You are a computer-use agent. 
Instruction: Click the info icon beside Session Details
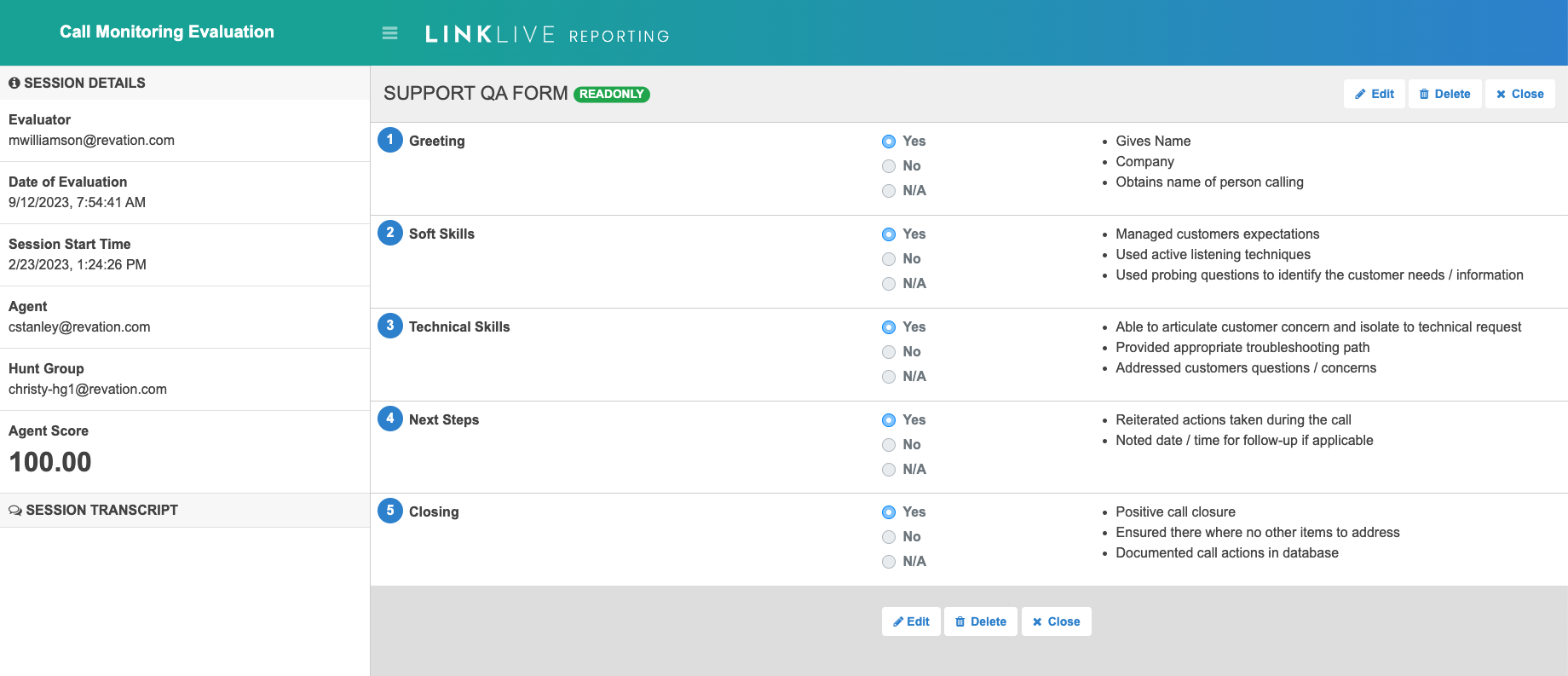click(14, 83)
